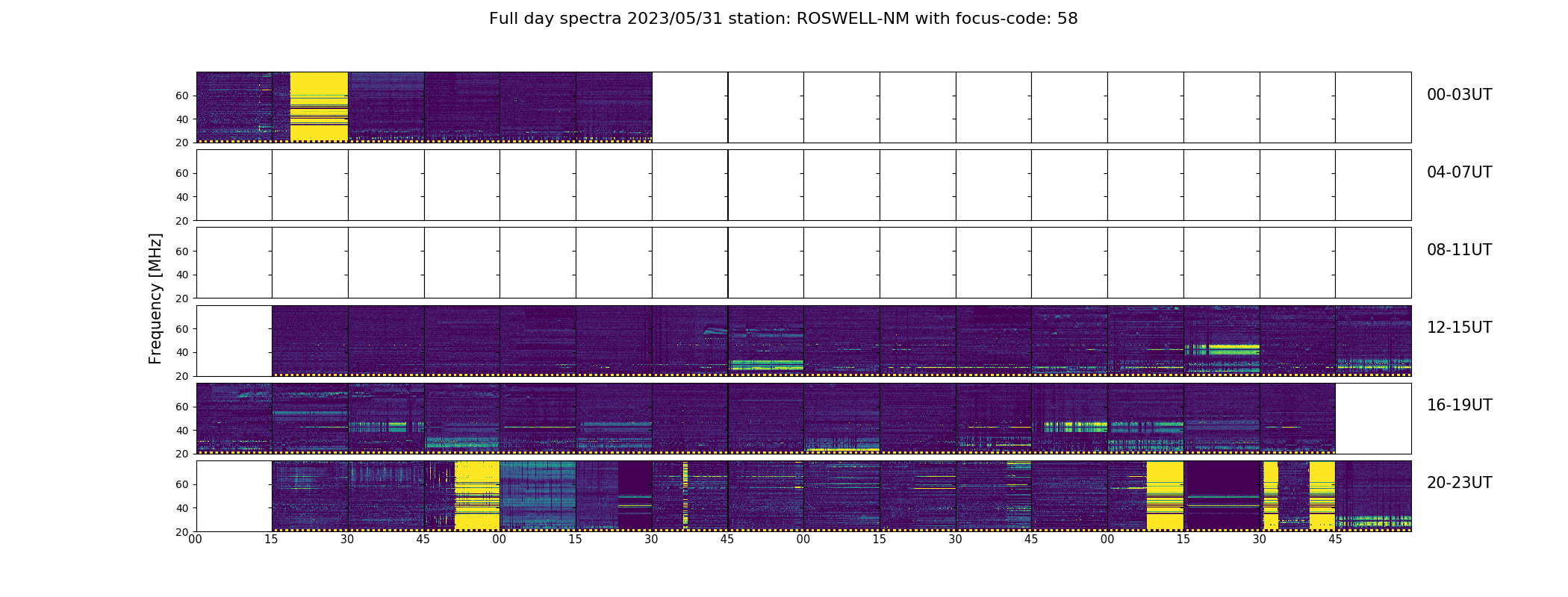This screenshot has height=597, width=1568.
Task: Click the 60 tick label of the 00-03UT row
Action: click(181, 96)
